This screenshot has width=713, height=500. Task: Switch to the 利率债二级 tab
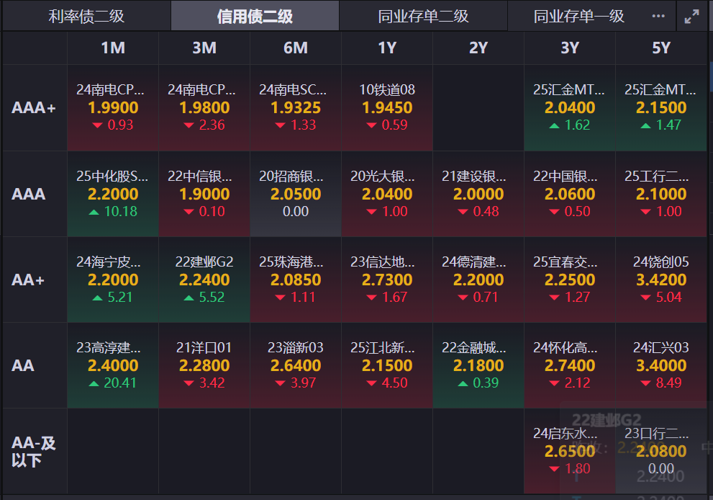click(x=85, y=16)
